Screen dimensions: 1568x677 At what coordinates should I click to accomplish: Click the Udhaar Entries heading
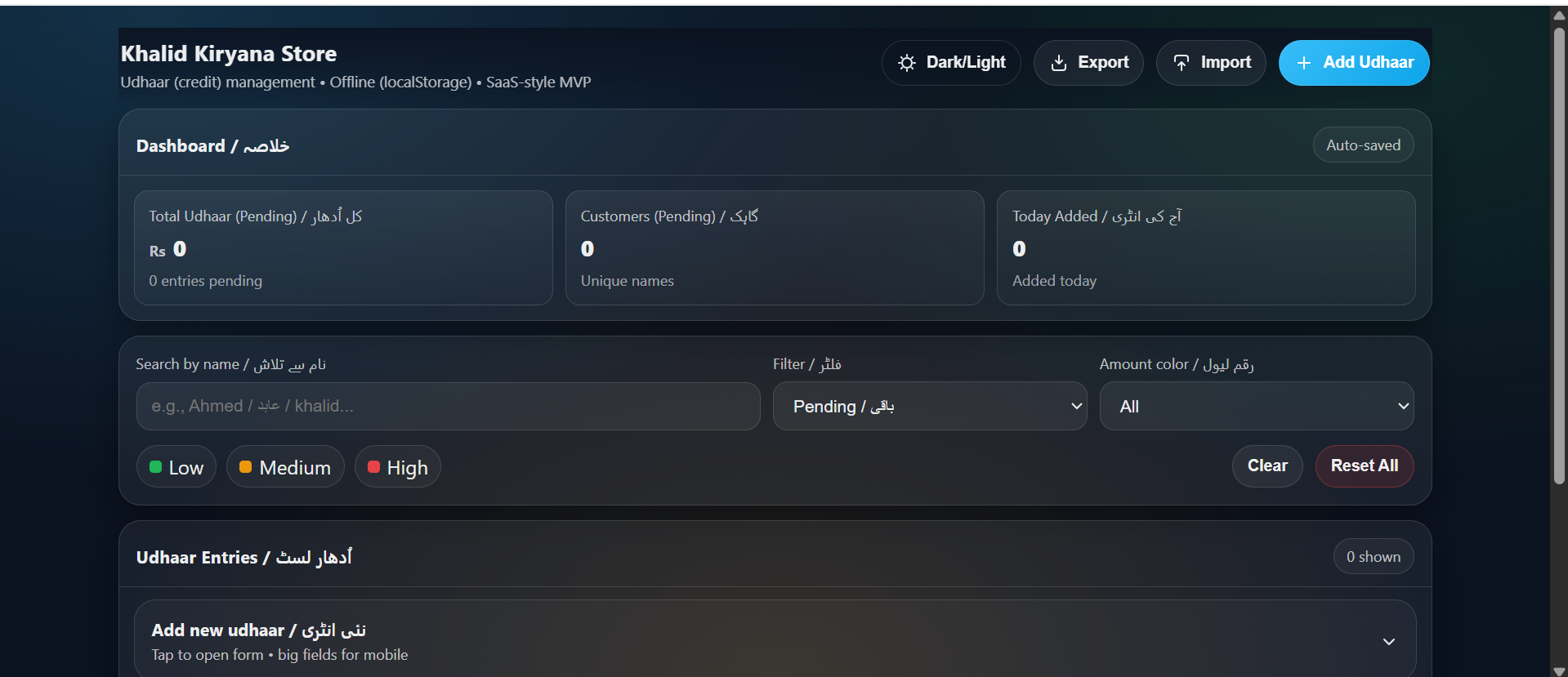coord(244,558)
